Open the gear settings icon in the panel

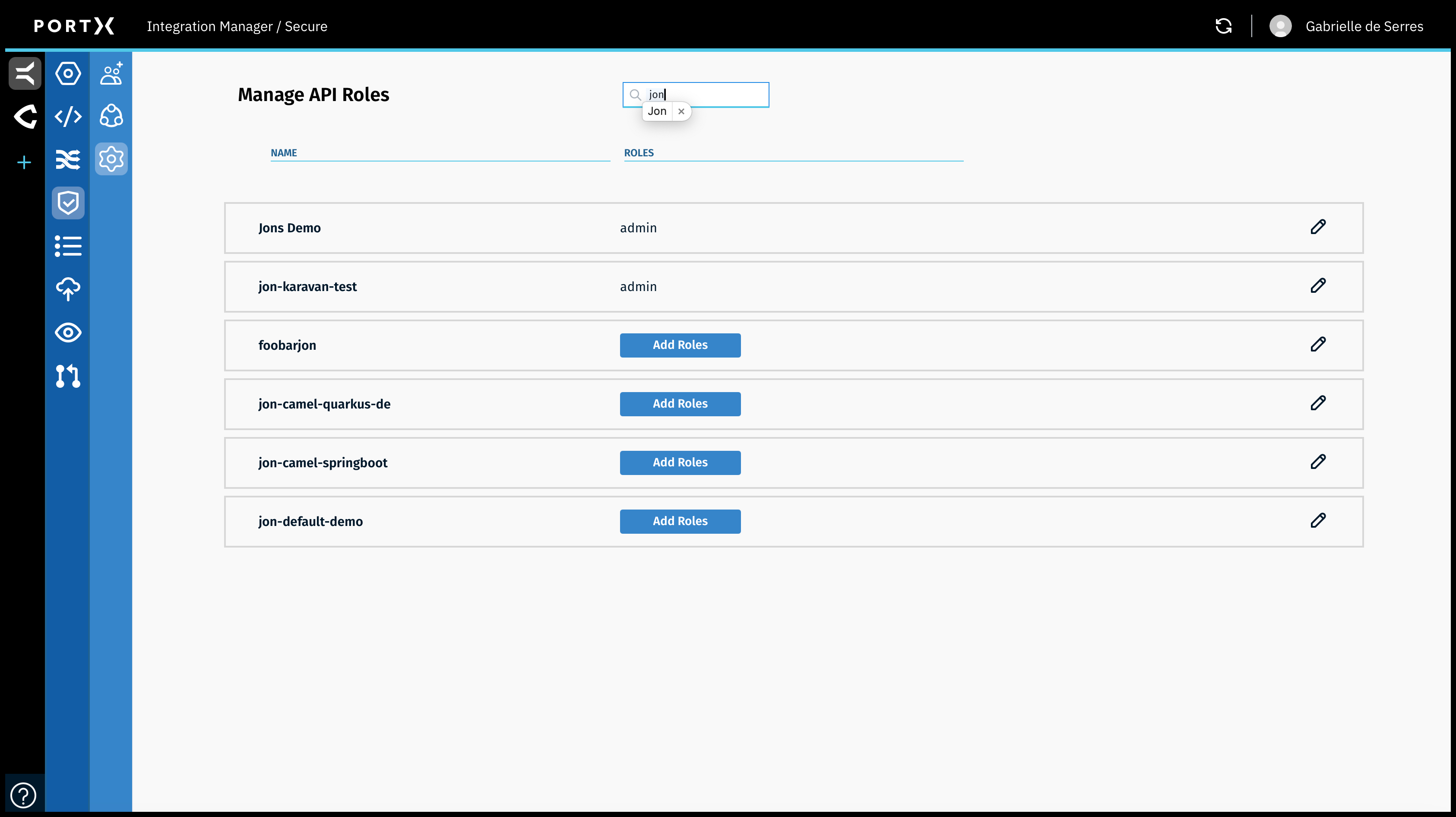coord(111,159)
